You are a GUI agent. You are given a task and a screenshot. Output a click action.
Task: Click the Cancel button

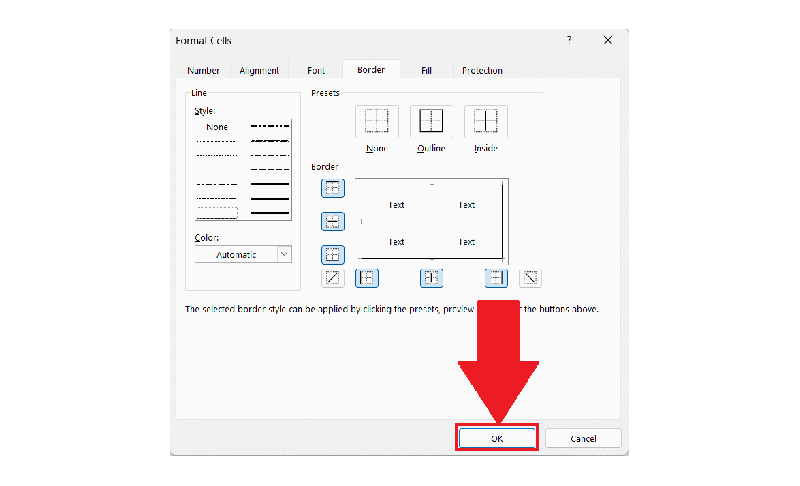pyautogui.click(x=583, y=439)
